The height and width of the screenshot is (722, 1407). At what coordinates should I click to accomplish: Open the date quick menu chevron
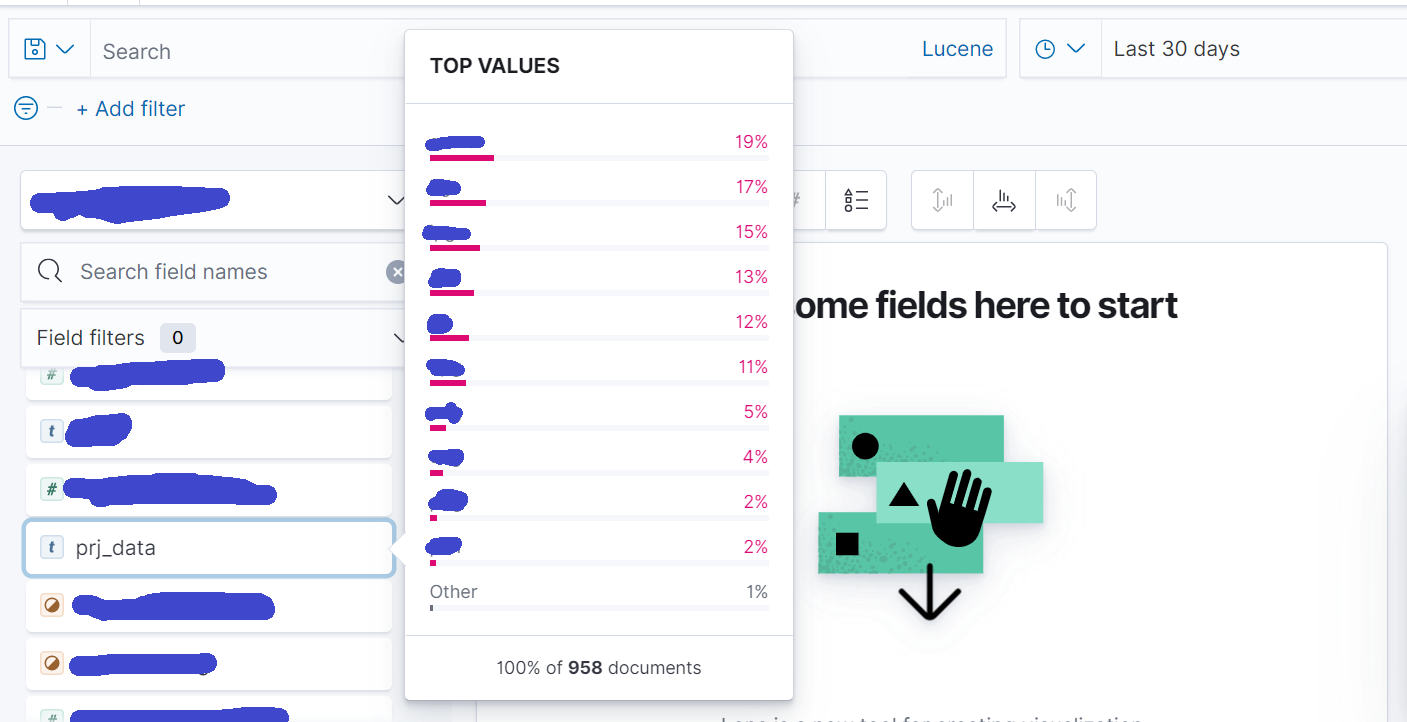[1076, 49]
